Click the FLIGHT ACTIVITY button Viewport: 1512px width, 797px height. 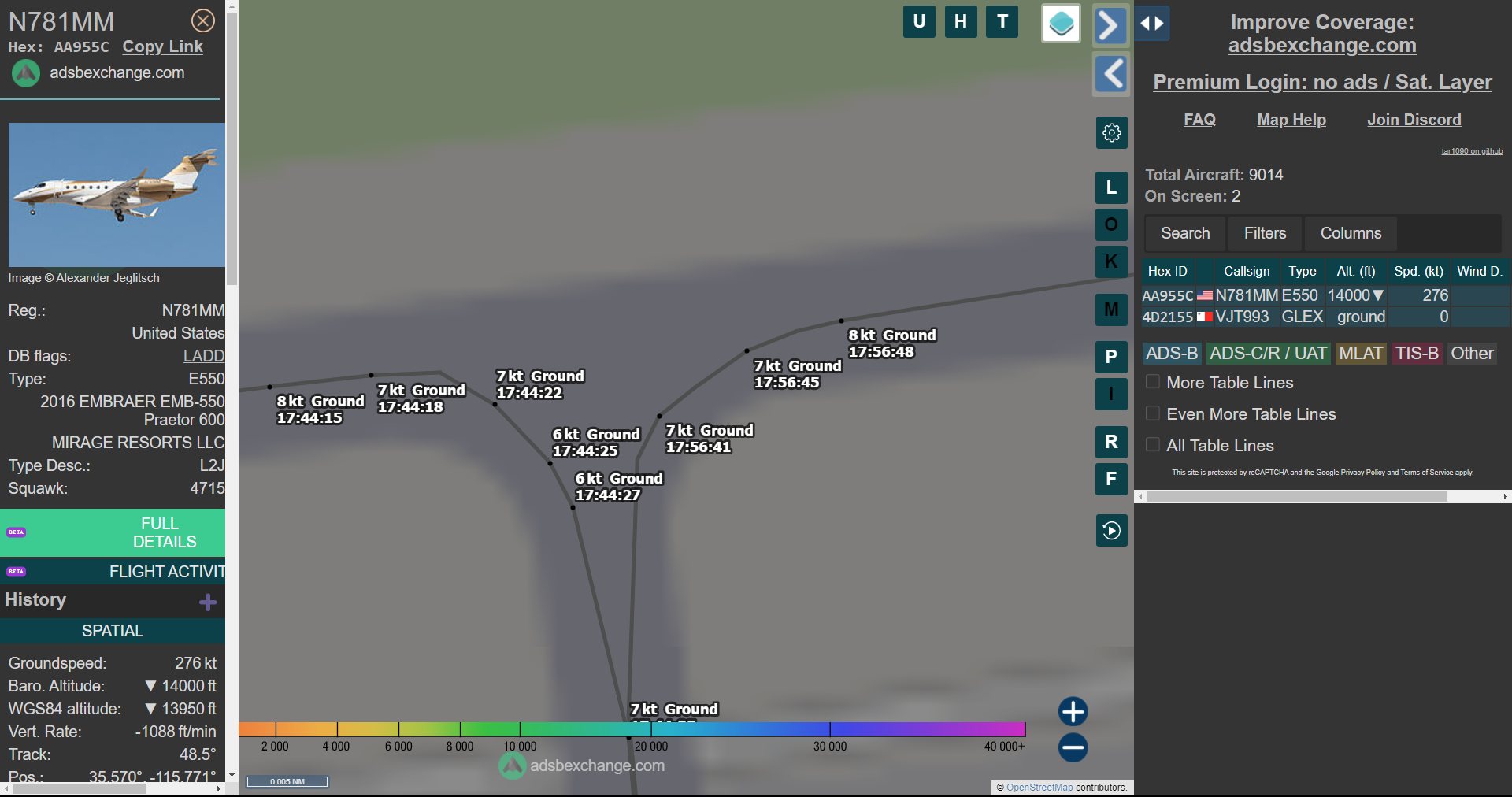(113, 572)
